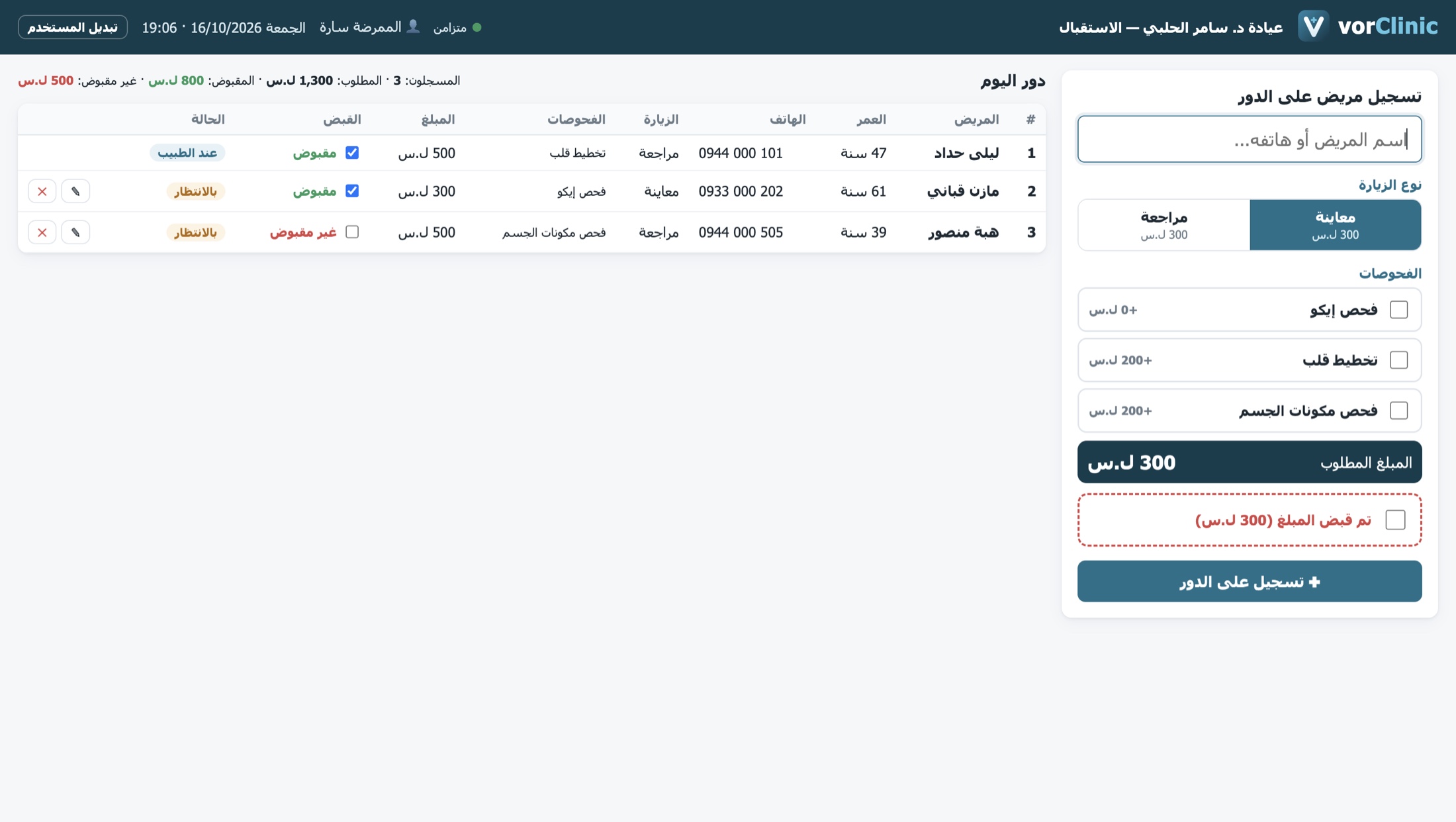Click phone number 0944 000 101
Image resolution: width=1456 pixels, height=822 pixels.
741,153
